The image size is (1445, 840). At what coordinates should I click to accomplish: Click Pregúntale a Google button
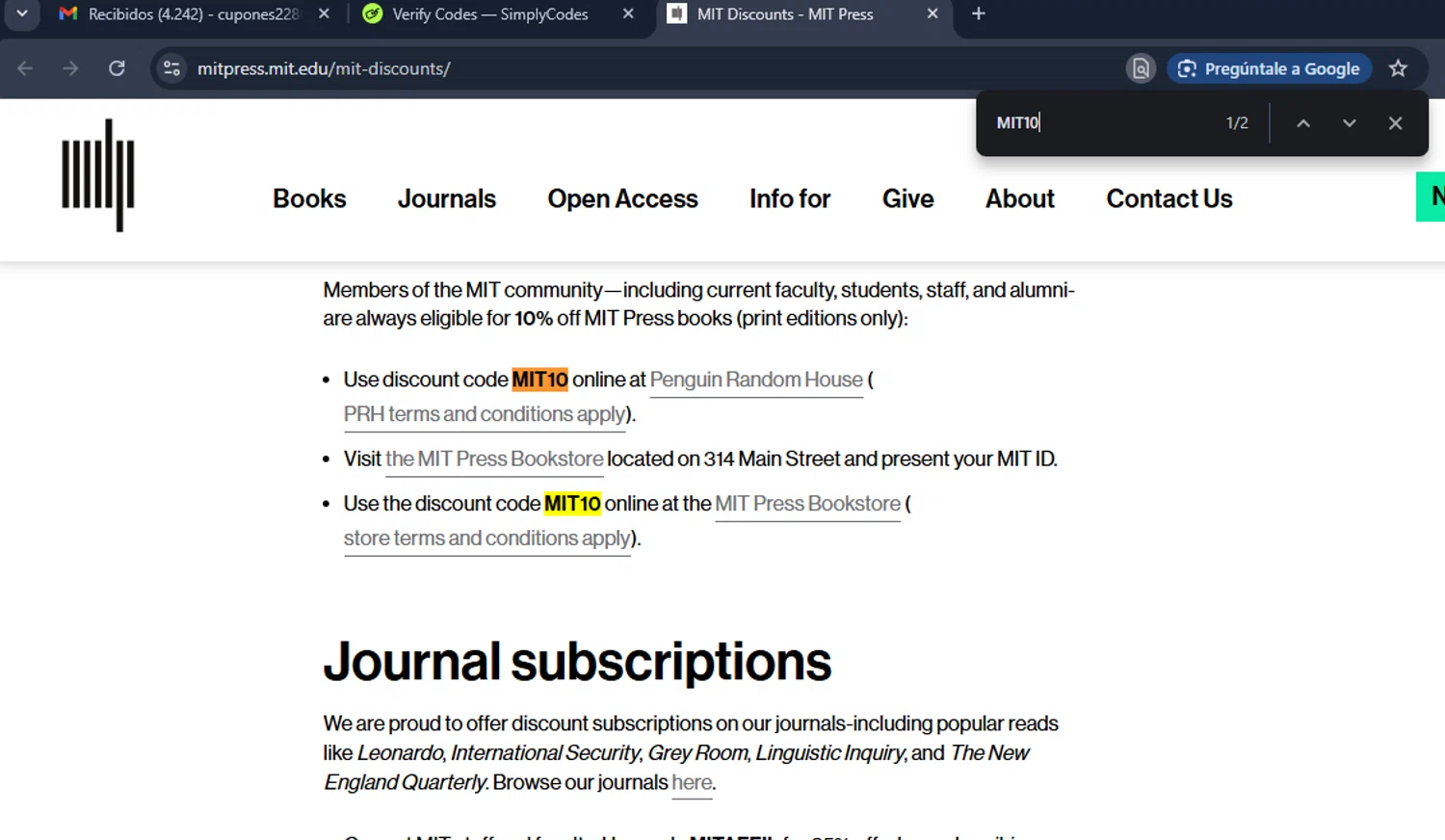1269,68
